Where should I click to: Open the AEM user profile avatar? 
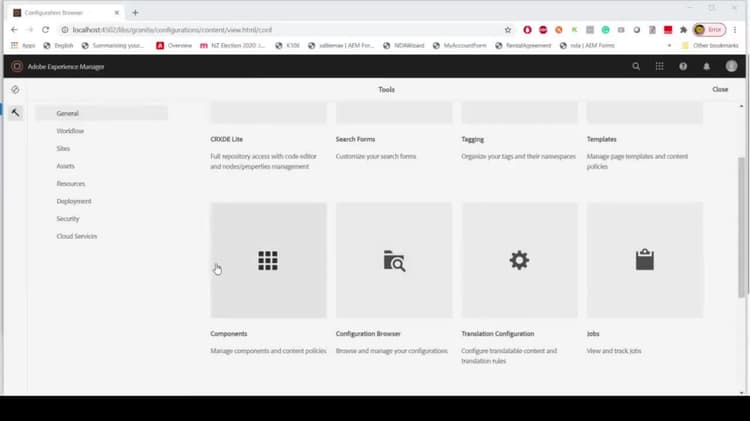click(731, 66)
